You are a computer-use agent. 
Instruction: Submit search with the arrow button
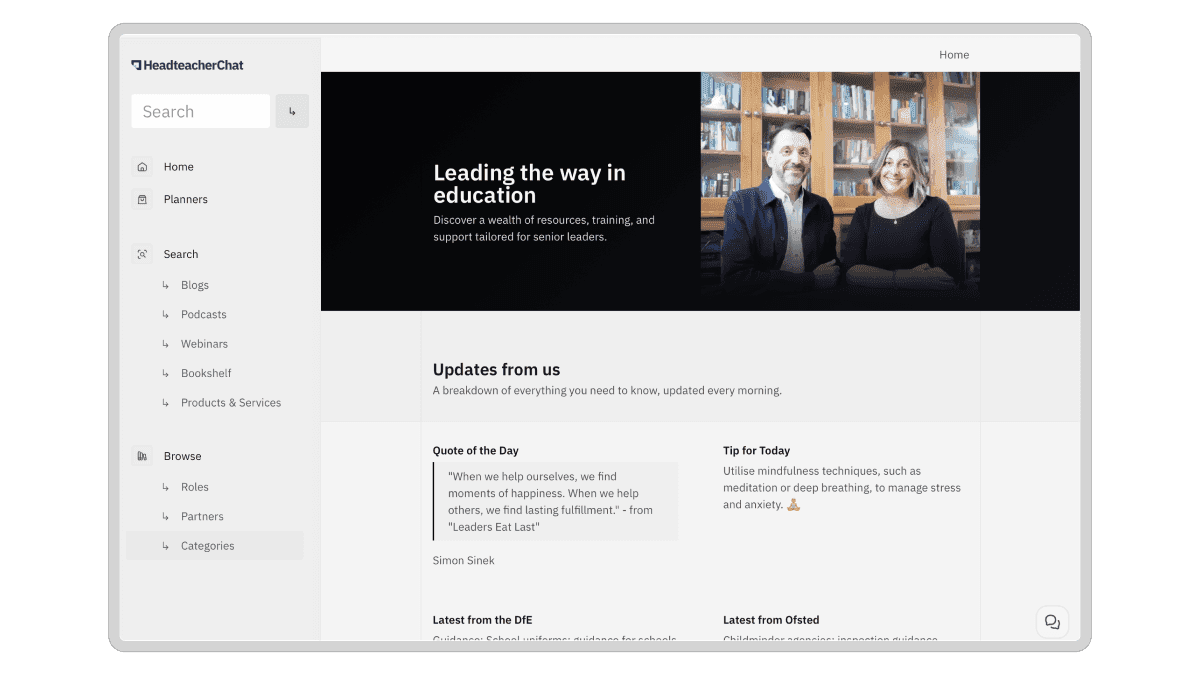292,111
